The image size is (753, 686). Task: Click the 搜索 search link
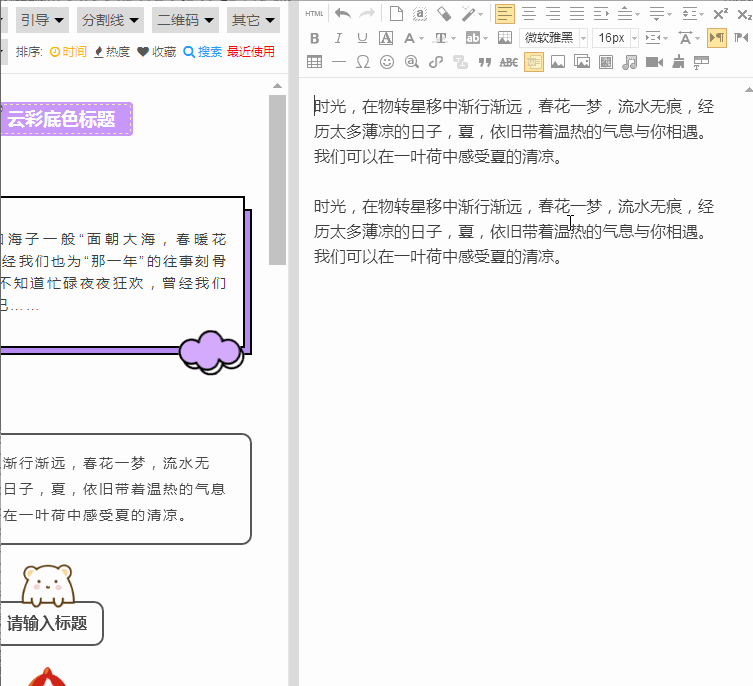click(203, 52)
